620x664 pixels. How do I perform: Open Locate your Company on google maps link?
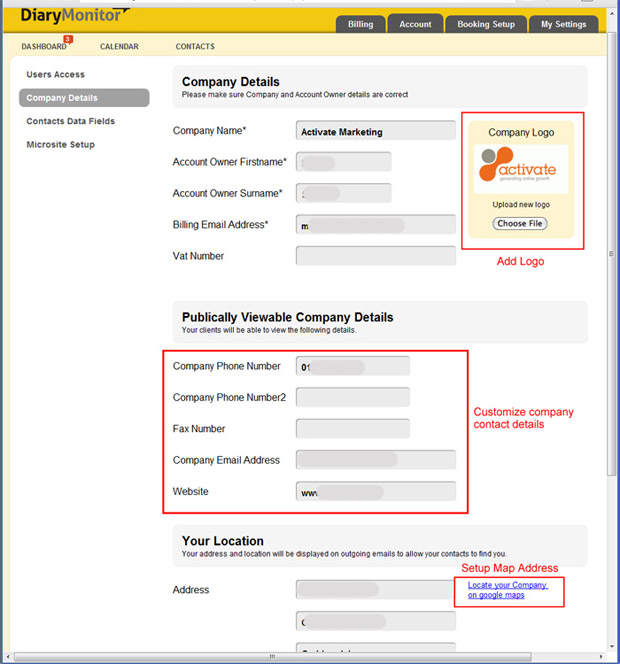pyautogui.click(x=508, y=590)
